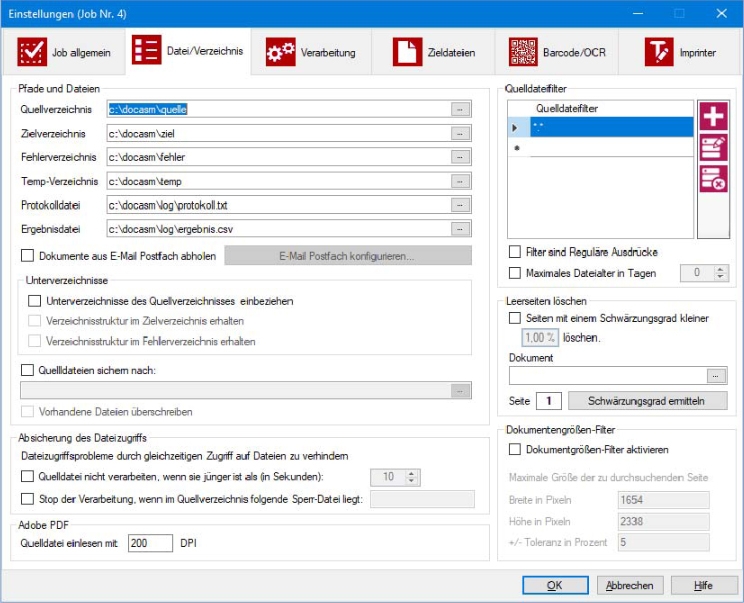Decrease the seconds spinner value
The height and width of the screenshot is (603, 744).
tap(411, 481)
